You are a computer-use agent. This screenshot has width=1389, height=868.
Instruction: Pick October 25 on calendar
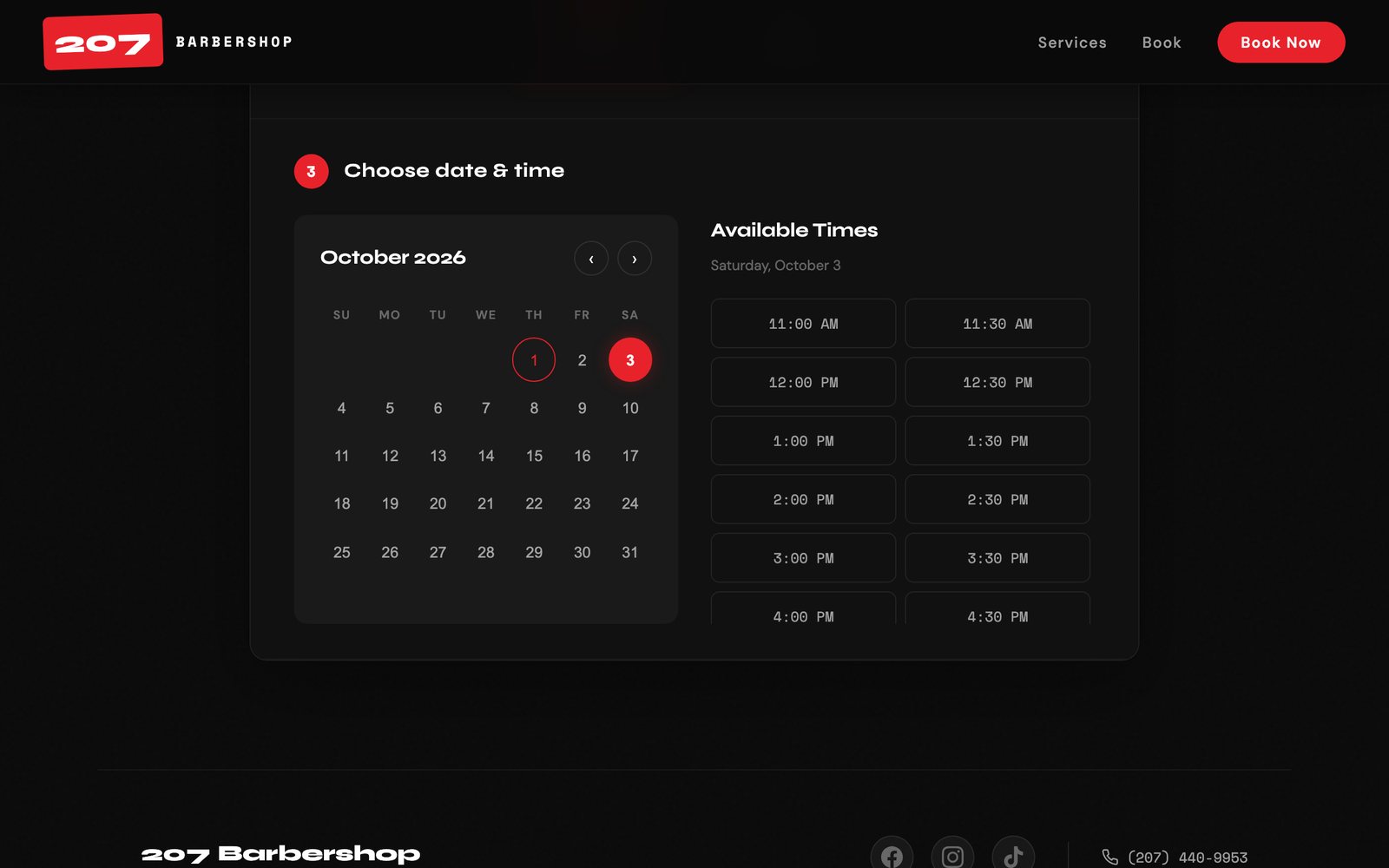tap(341, 552)
